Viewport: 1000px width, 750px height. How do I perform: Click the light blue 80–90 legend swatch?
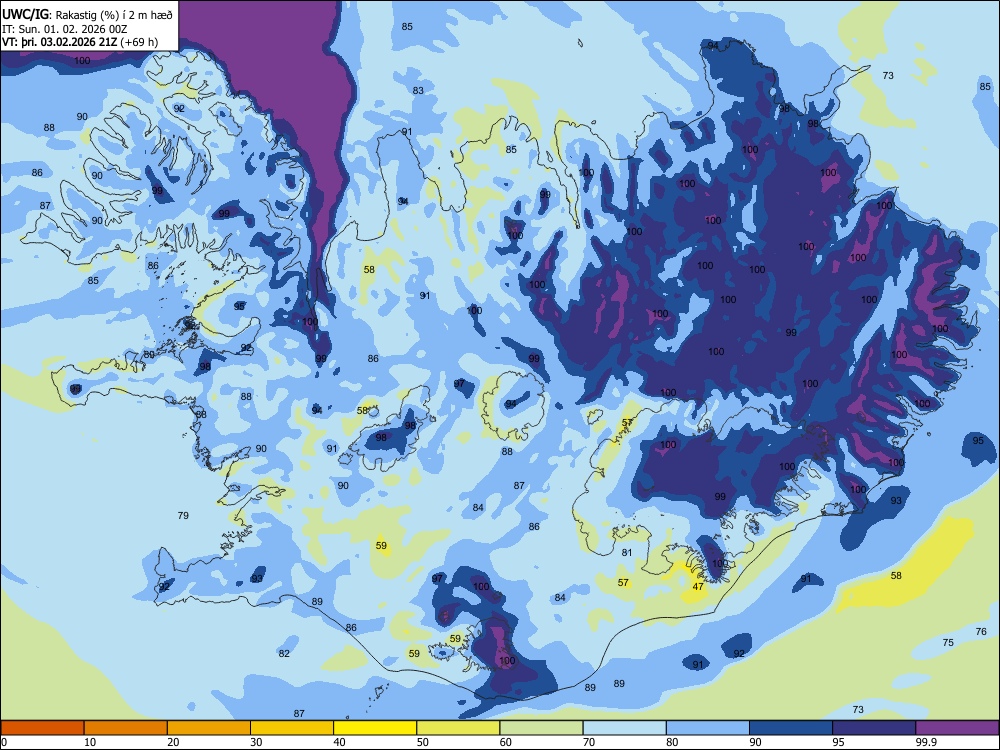coord(708,728)
